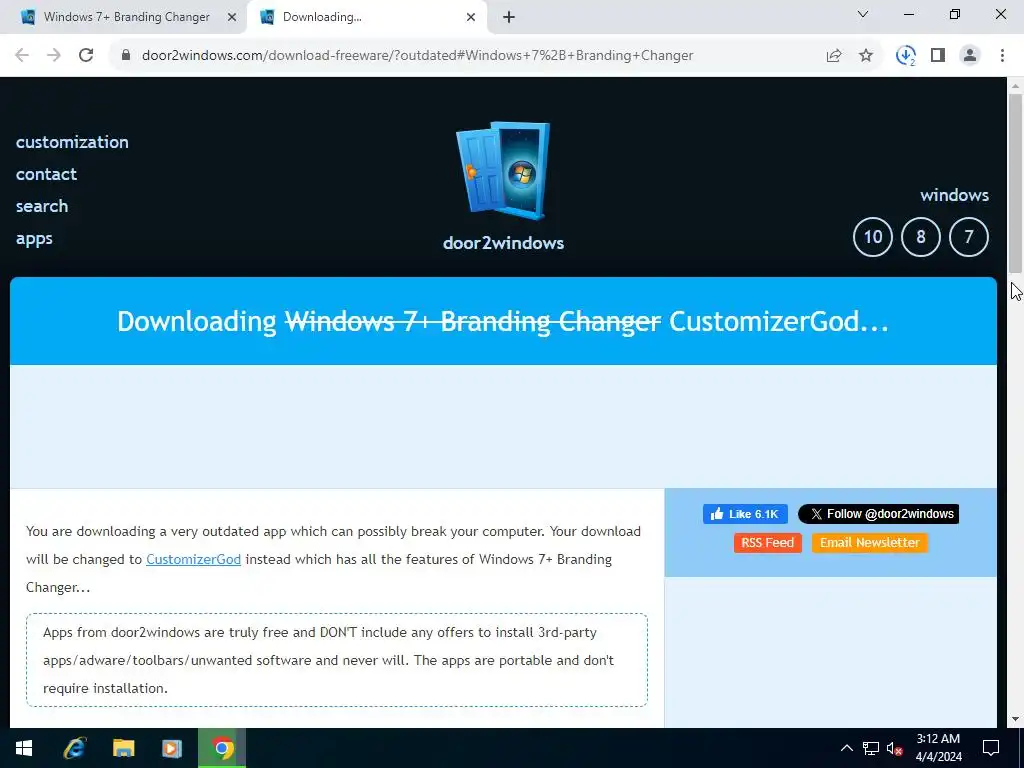Reload the page with the refresh icon

click(x=86, y=55)
